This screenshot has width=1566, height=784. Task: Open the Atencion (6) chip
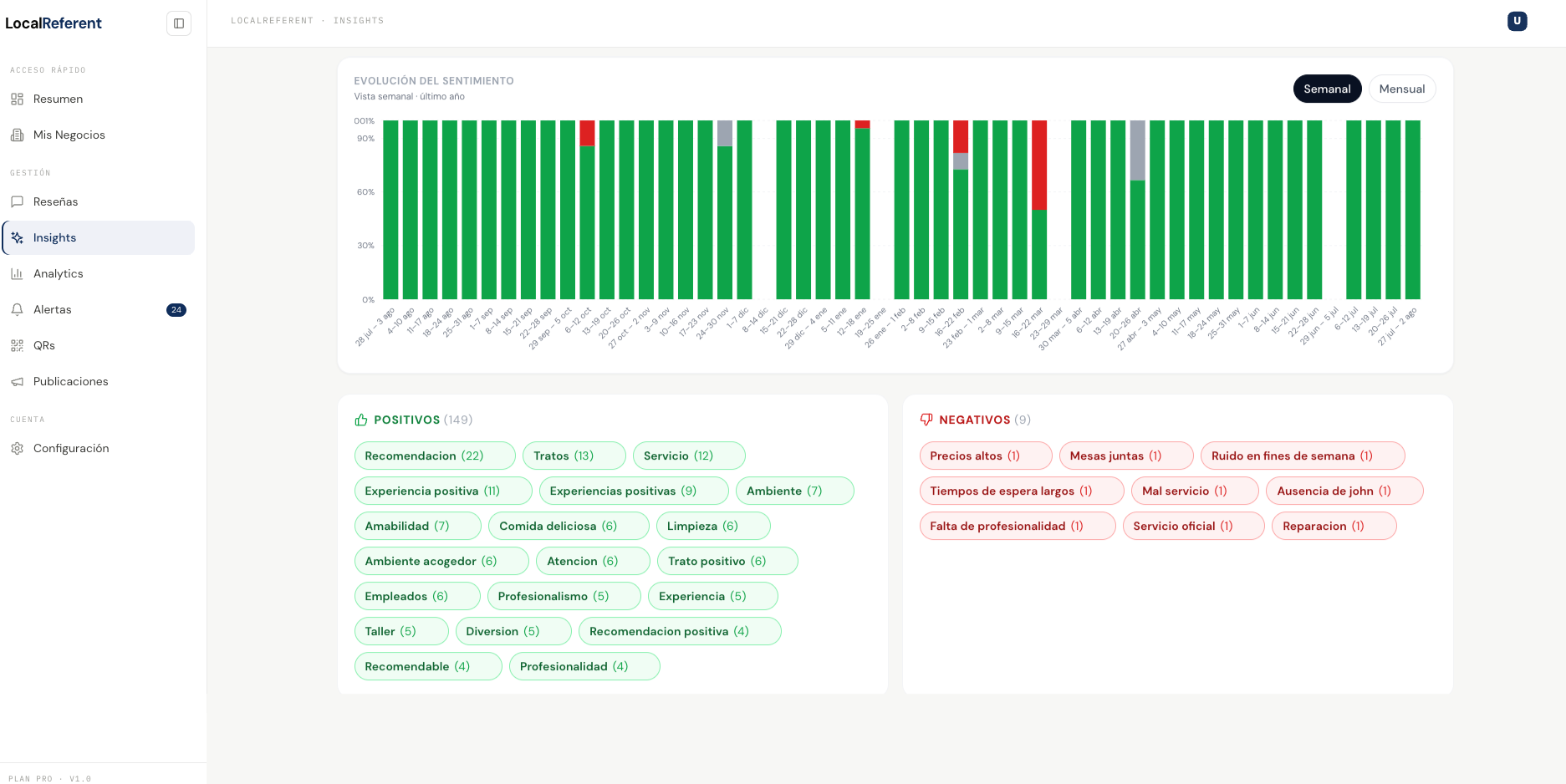click(593, 561)
